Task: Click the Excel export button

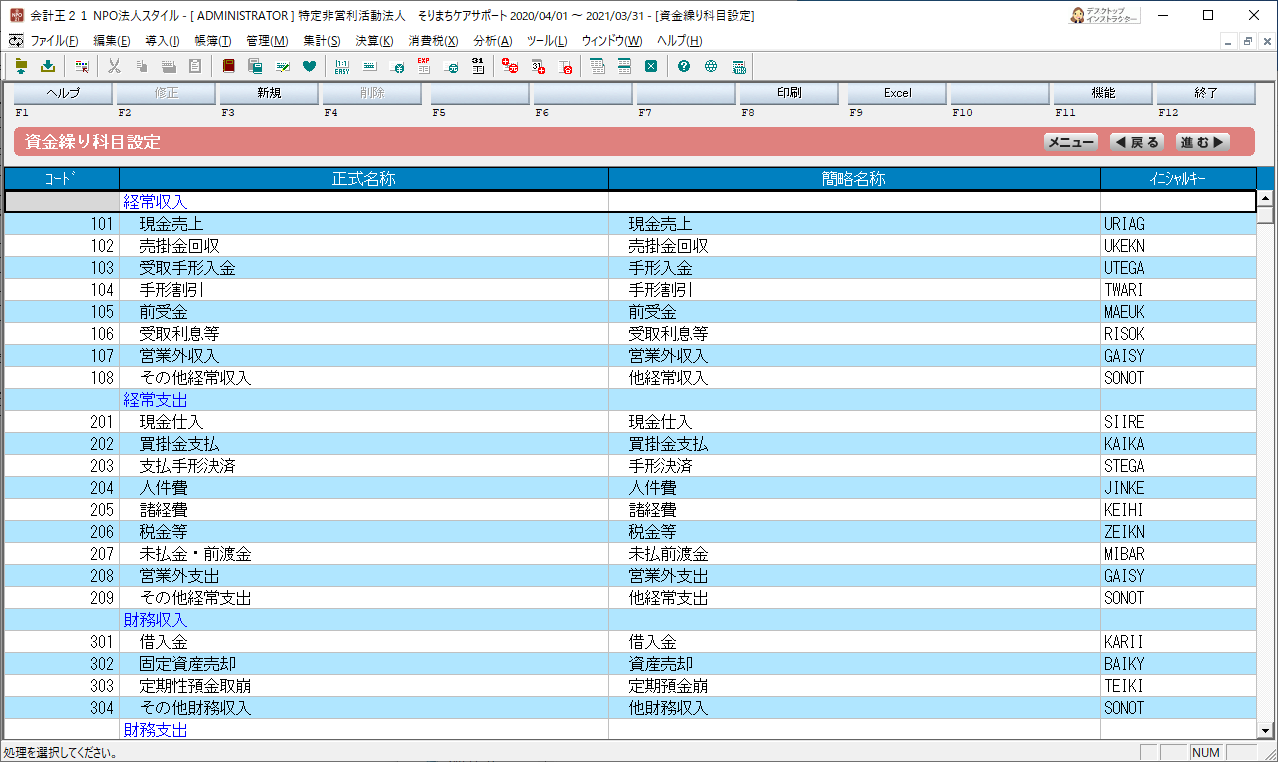Action: [x=897, y=93]
